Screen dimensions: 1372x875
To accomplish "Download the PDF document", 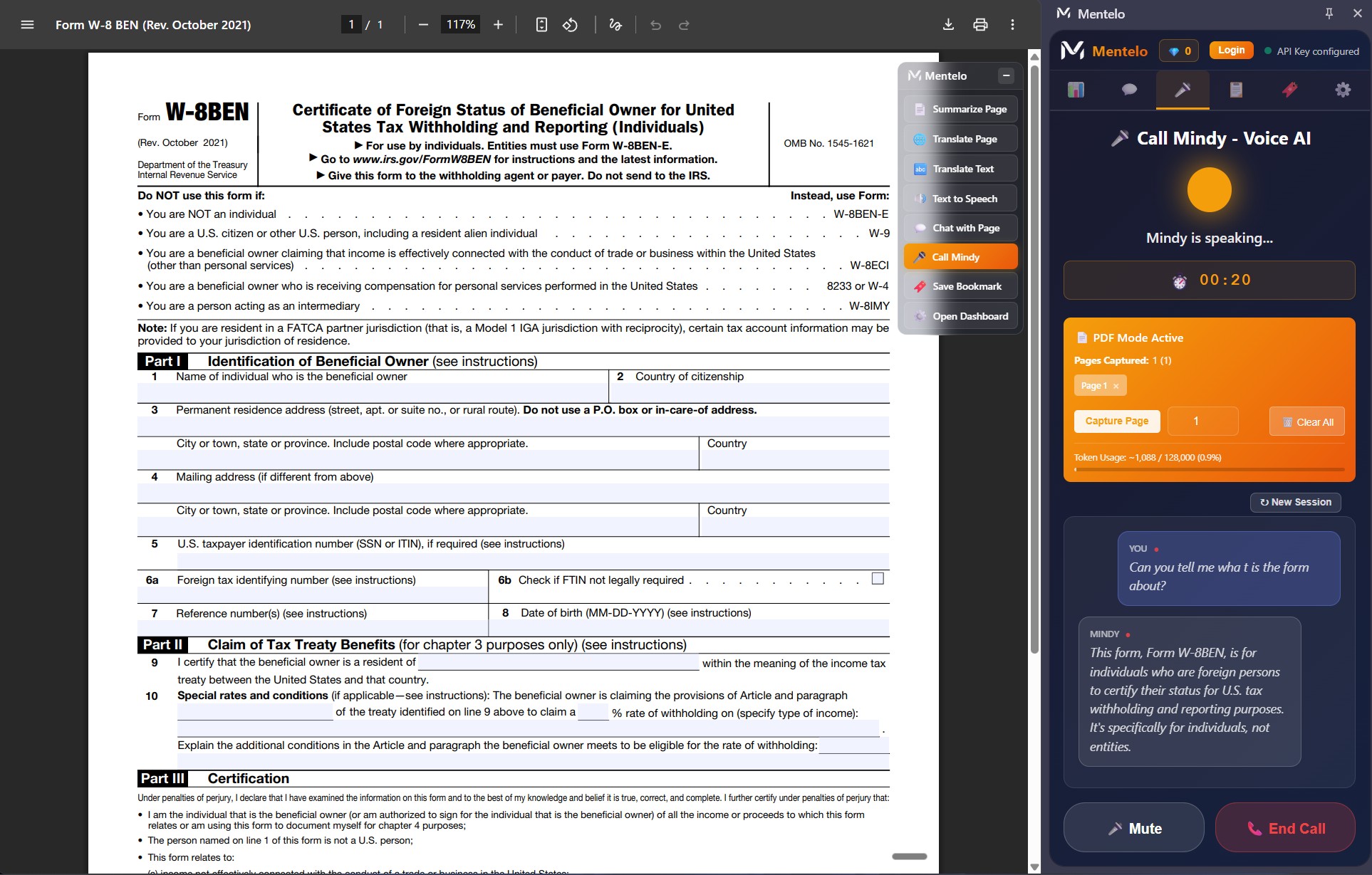I will tap(948, 25).
